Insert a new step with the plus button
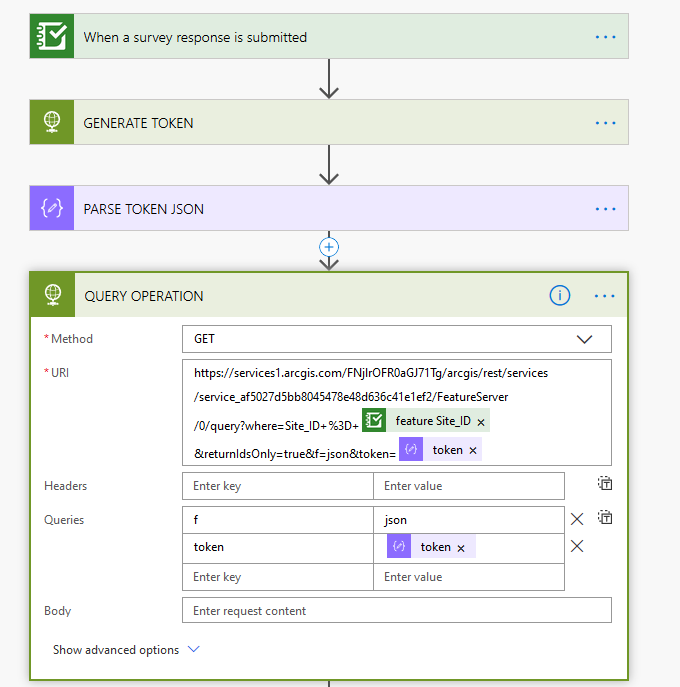Screen dimensions: 680x687 tap(329, 247)
